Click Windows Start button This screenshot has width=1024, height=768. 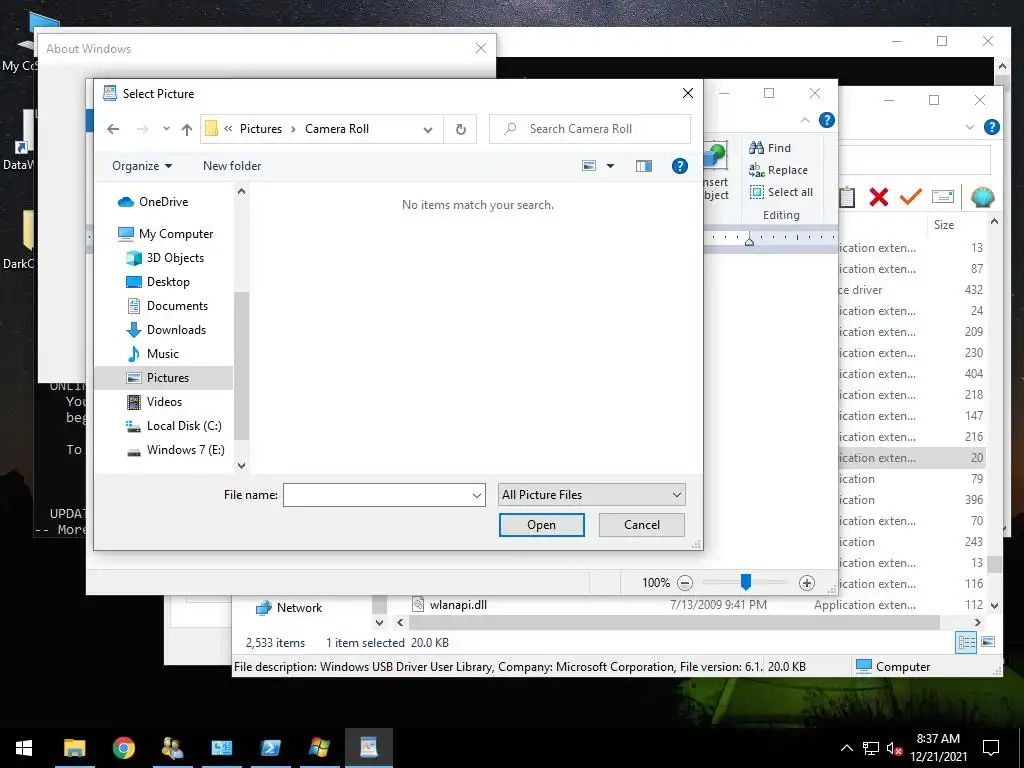coord(24,748)
